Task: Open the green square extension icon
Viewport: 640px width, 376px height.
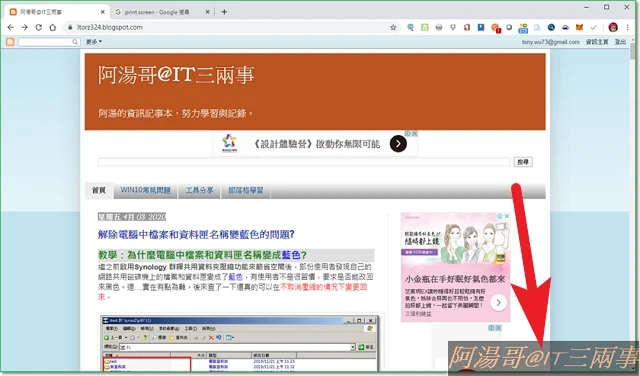Action: click(x=424, y=27)
